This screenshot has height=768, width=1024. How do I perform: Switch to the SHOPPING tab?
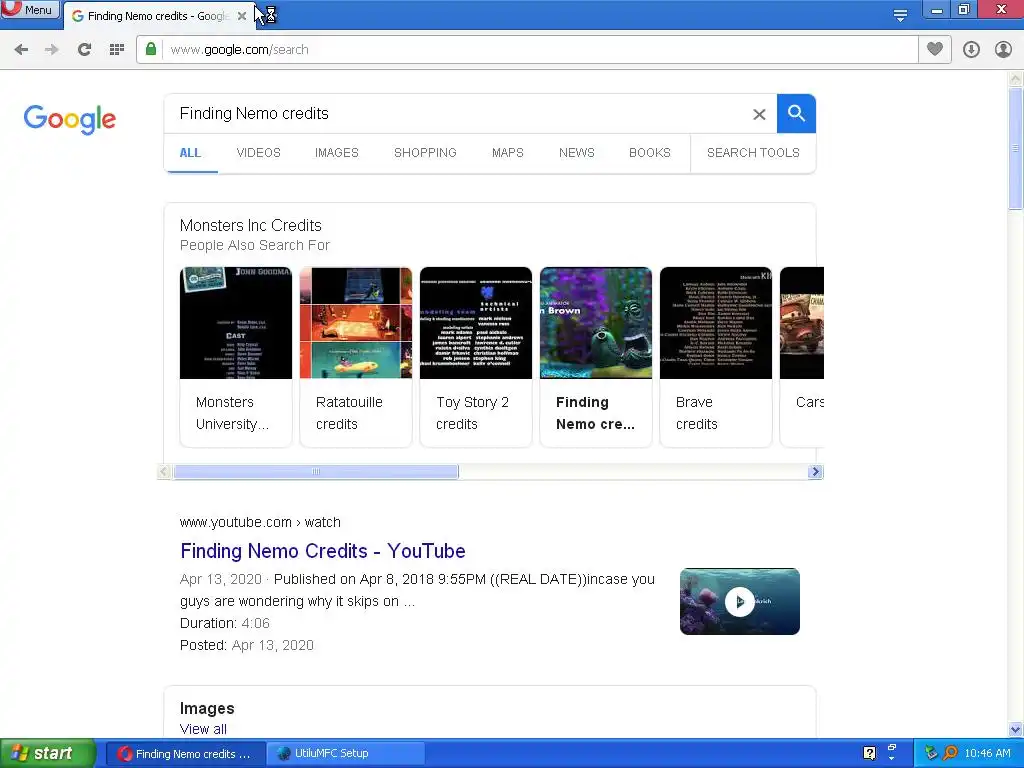coord(425,153)
